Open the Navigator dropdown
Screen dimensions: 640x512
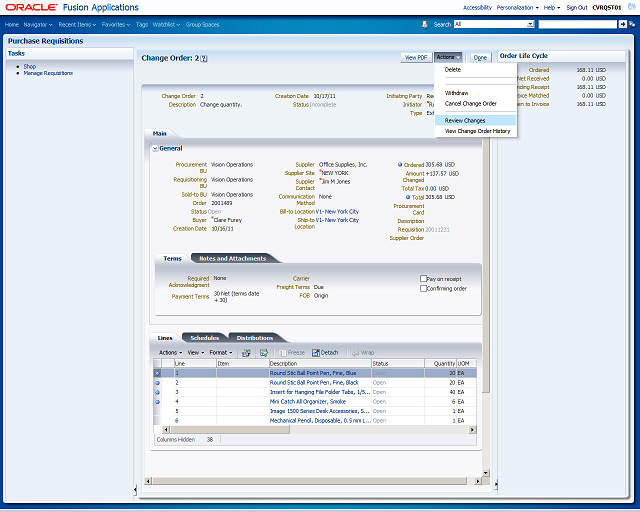pos(38,24)
